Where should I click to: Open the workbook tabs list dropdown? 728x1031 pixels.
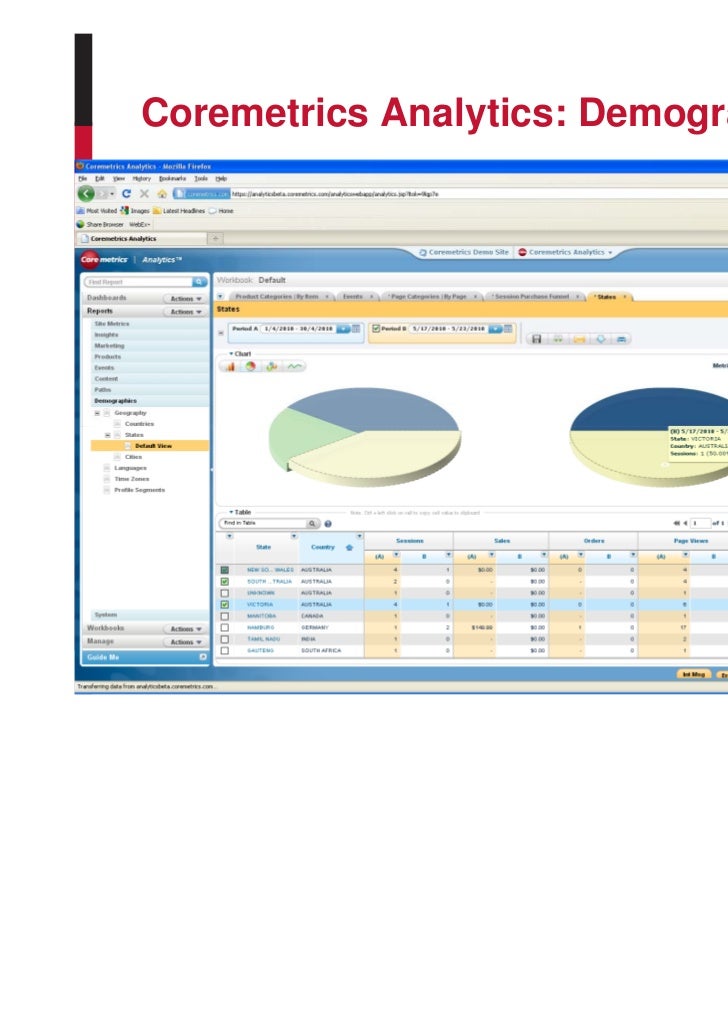pyautogui.click(x=220, y=297)
